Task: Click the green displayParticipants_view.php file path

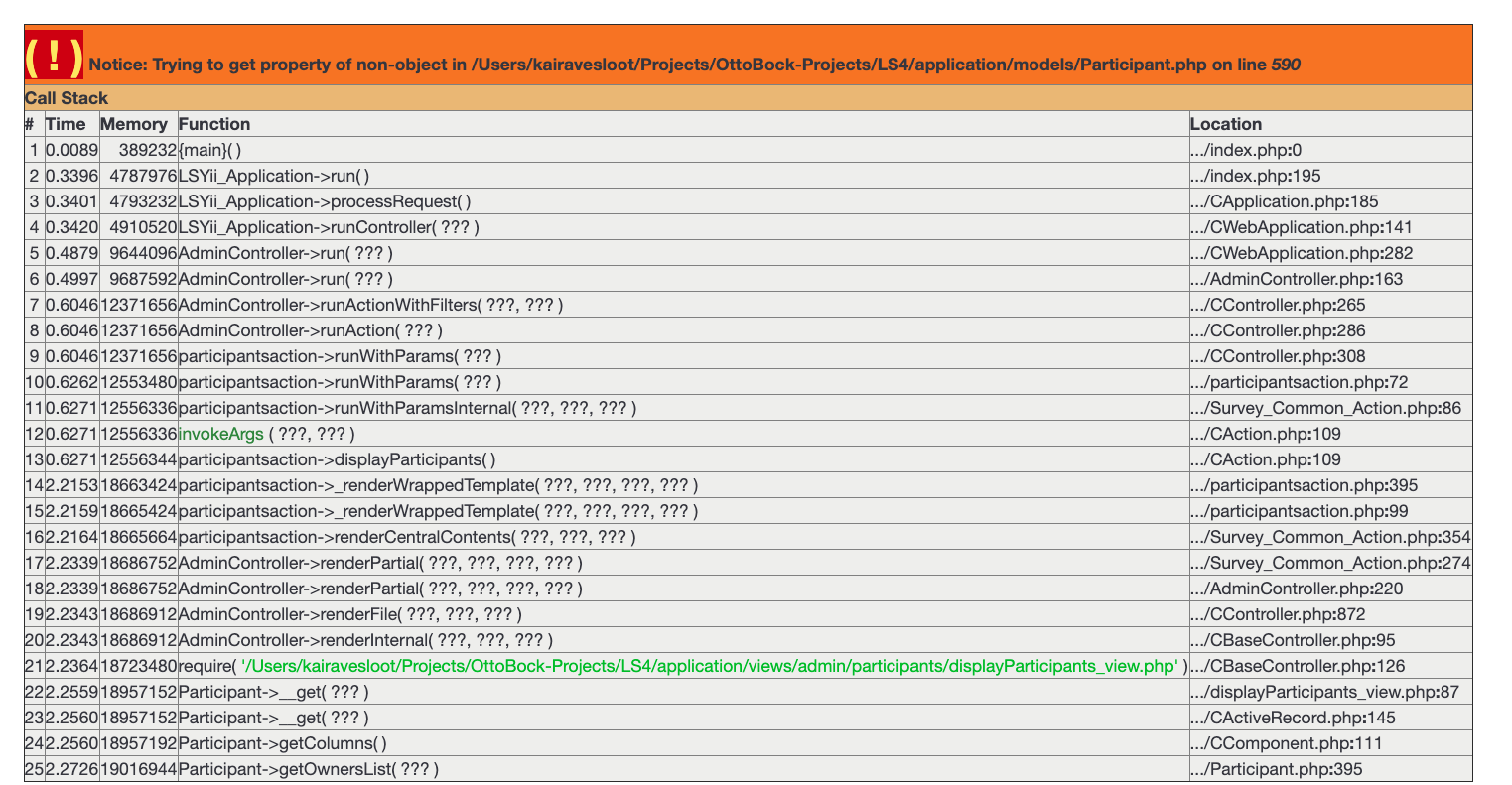Action: click(x=709, y=666)
